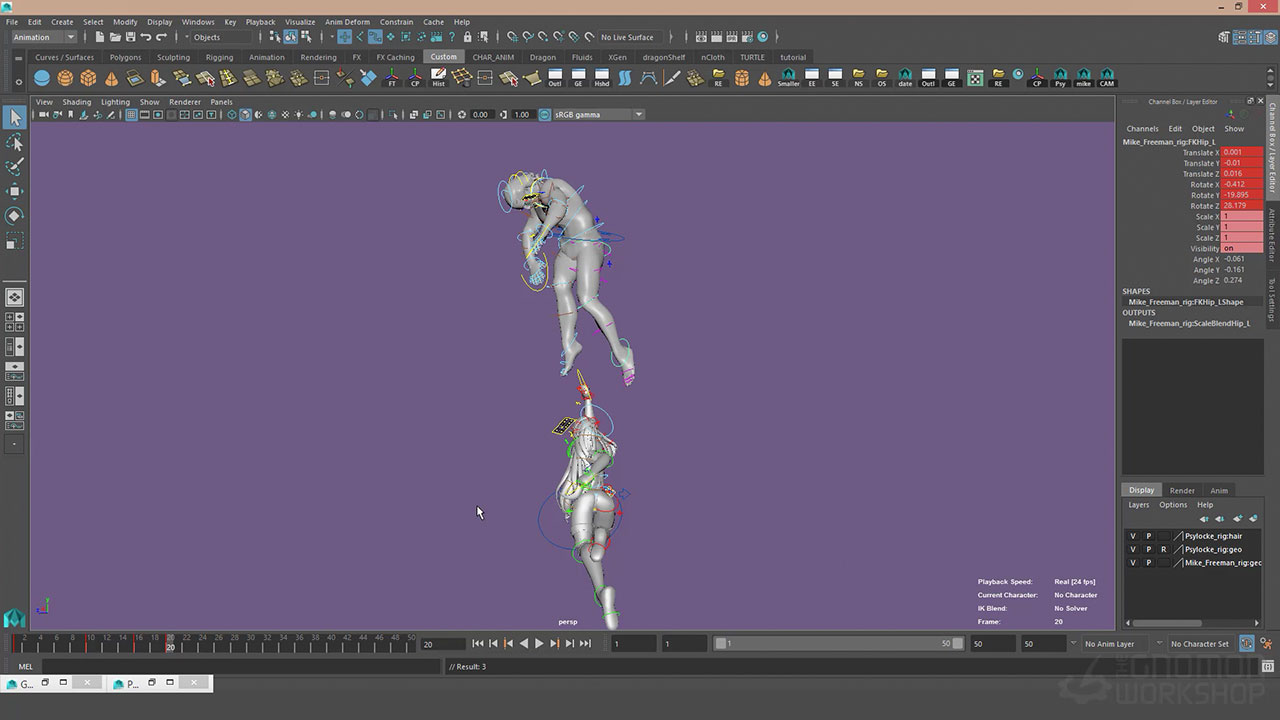The height and width of the screenshot is (720, 1280).
Task: Toggle reference mode on Psylocke_rig:geo layer
Action: (1163, 549)
